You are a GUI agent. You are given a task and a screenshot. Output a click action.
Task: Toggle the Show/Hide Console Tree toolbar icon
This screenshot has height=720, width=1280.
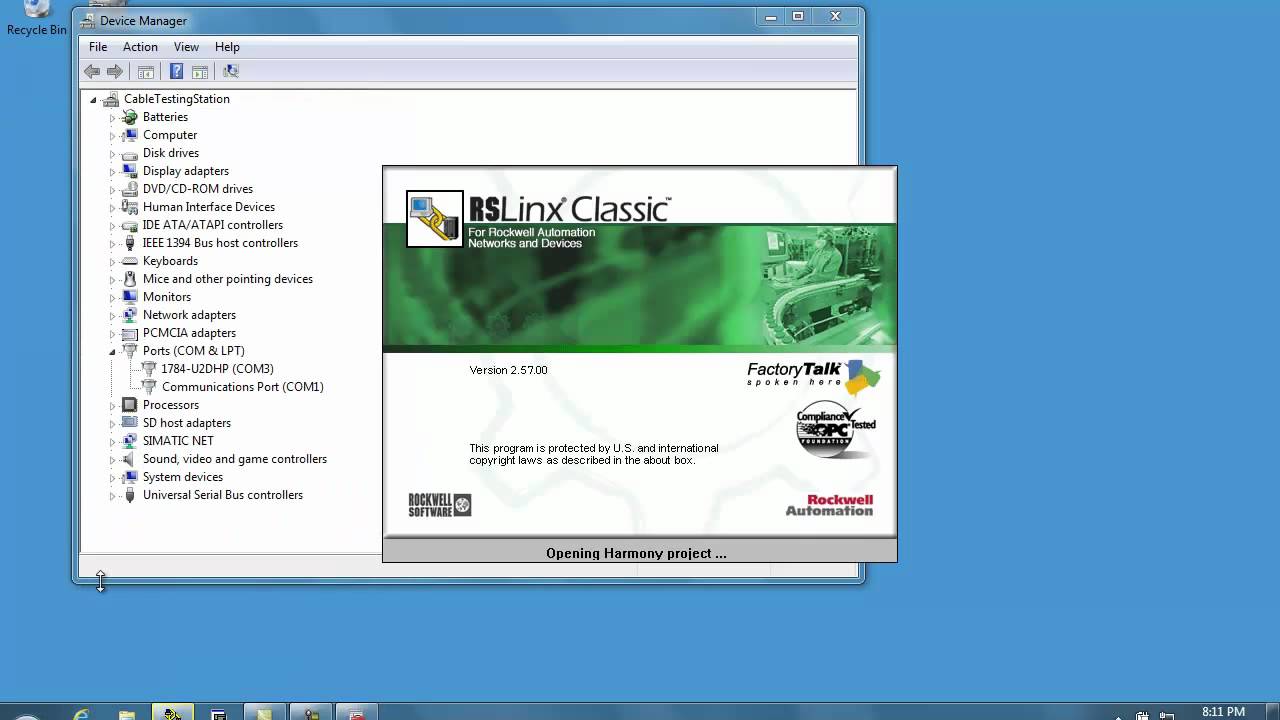(x=145, y=71)
